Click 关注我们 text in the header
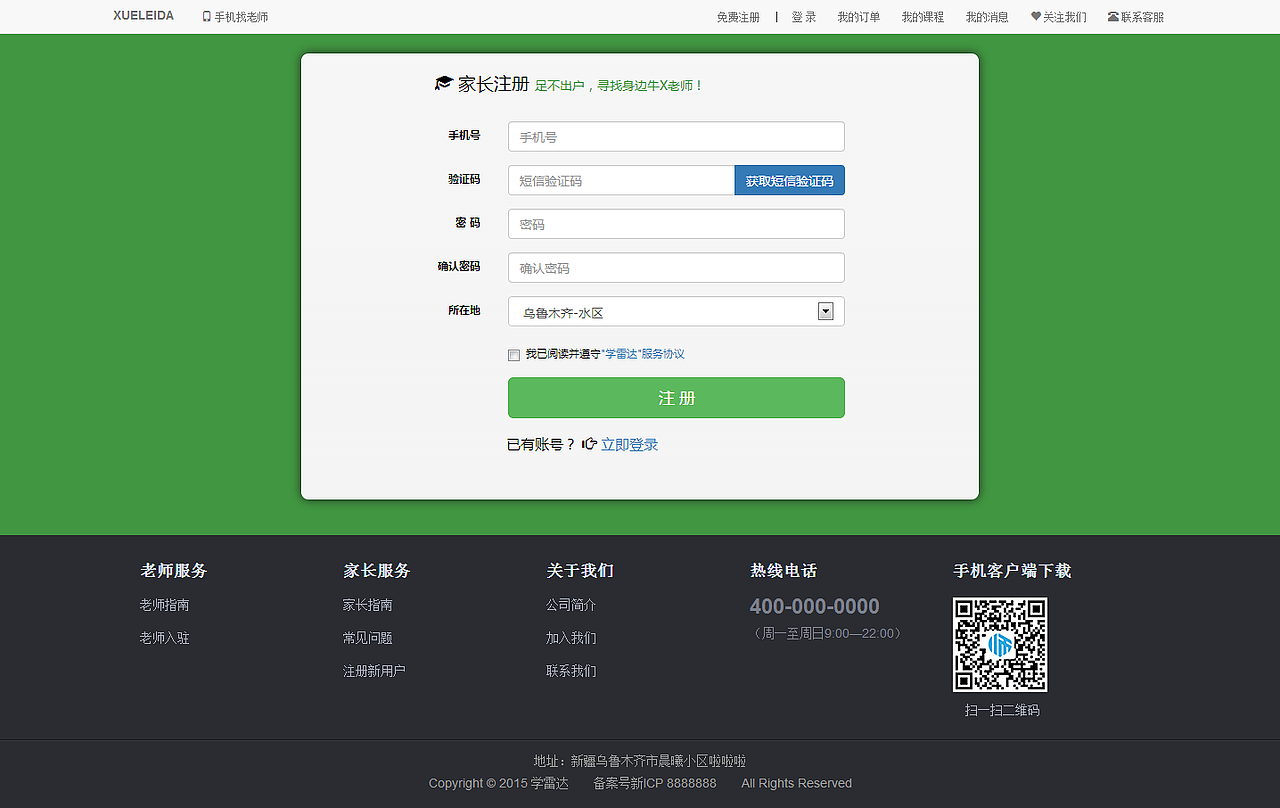The image size is (1280, 808). 1065,17
